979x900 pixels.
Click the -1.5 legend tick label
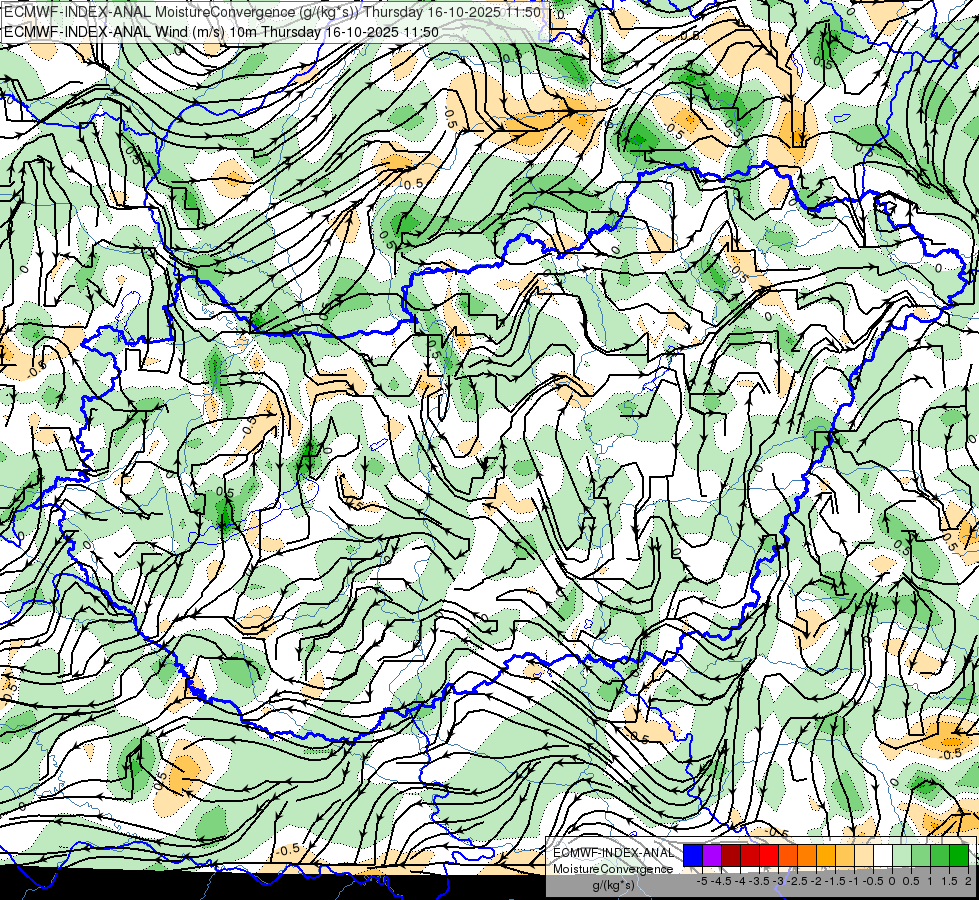click(x=835, y=881)
